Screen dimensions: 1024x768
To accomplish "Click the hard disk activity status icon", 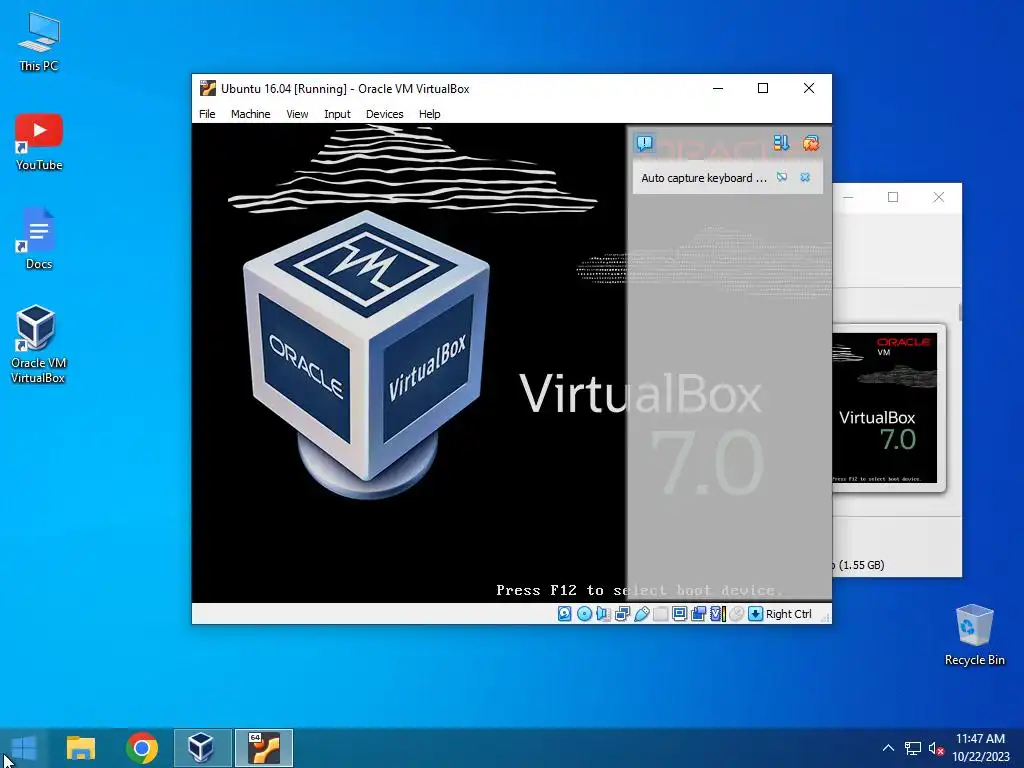I will (x=565, y=614).
